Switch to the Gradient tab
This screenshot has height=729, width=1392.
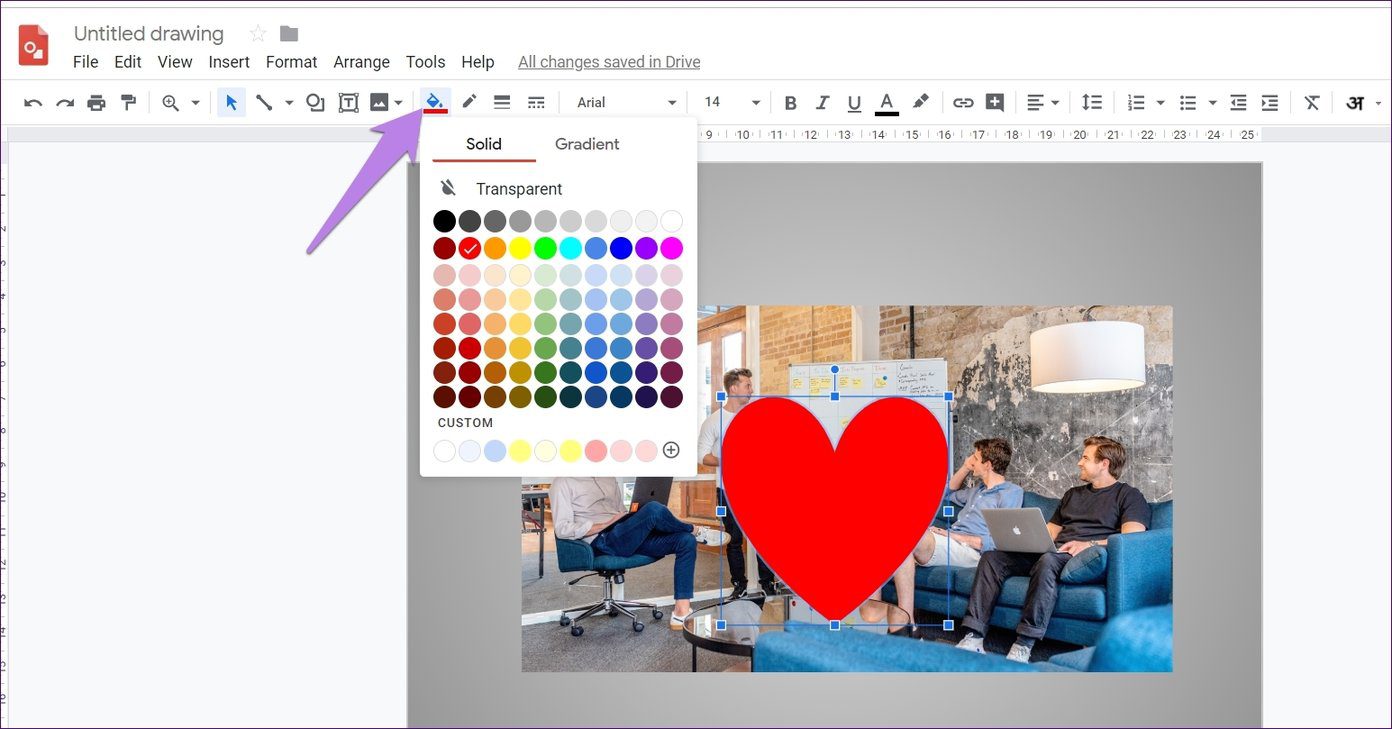587,144
